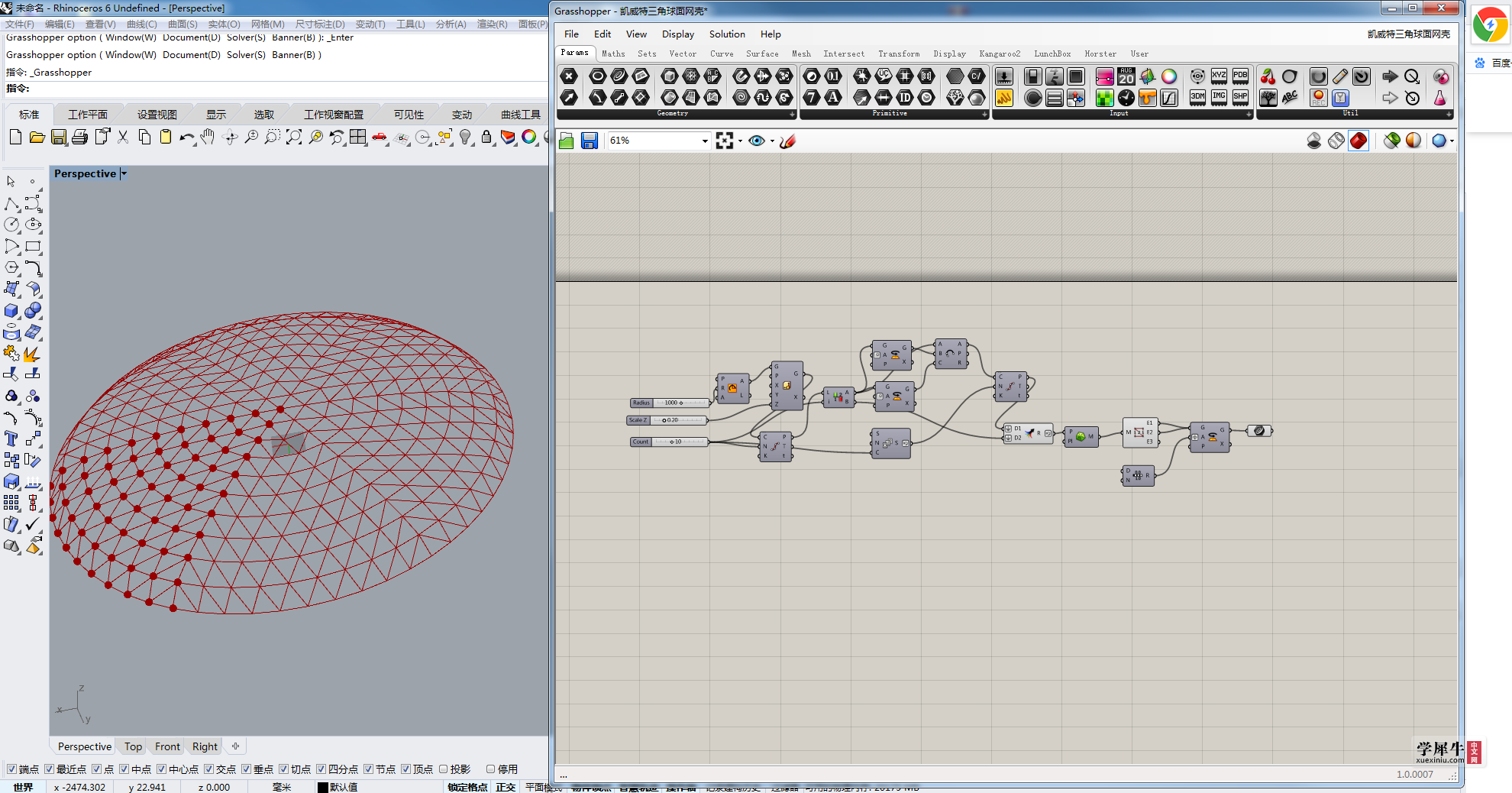Toggle the 切点 osnap checkbox
1512x793 pixels.
(283, 769)
